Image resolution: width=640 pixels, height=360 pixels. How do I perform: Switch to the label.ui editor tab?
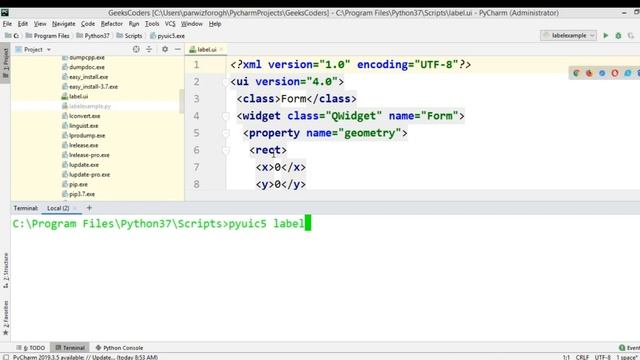pyautogui.click(x=207, y=49)
